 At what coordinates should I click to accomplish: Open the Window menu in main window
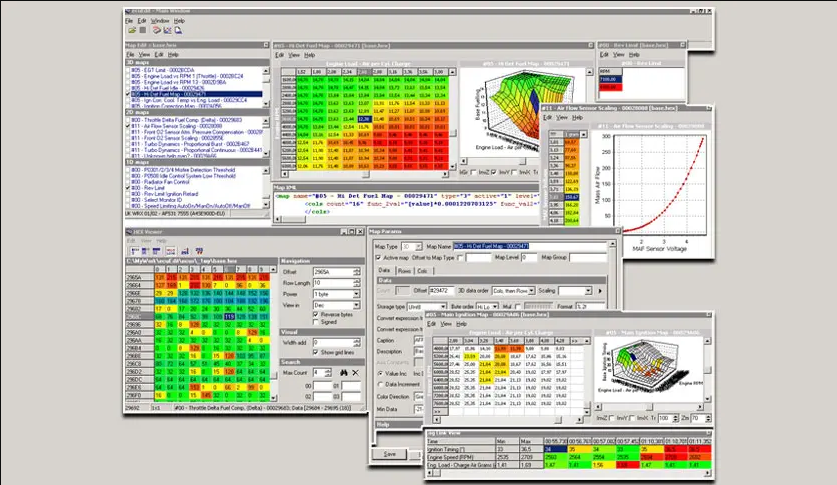tap(160, 20)
